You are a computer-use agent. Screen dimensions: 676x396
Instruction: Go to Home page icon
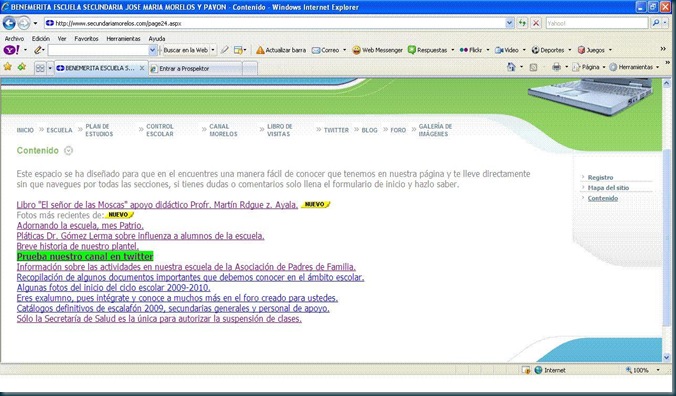pyautogui.click(x=511, y=67)
